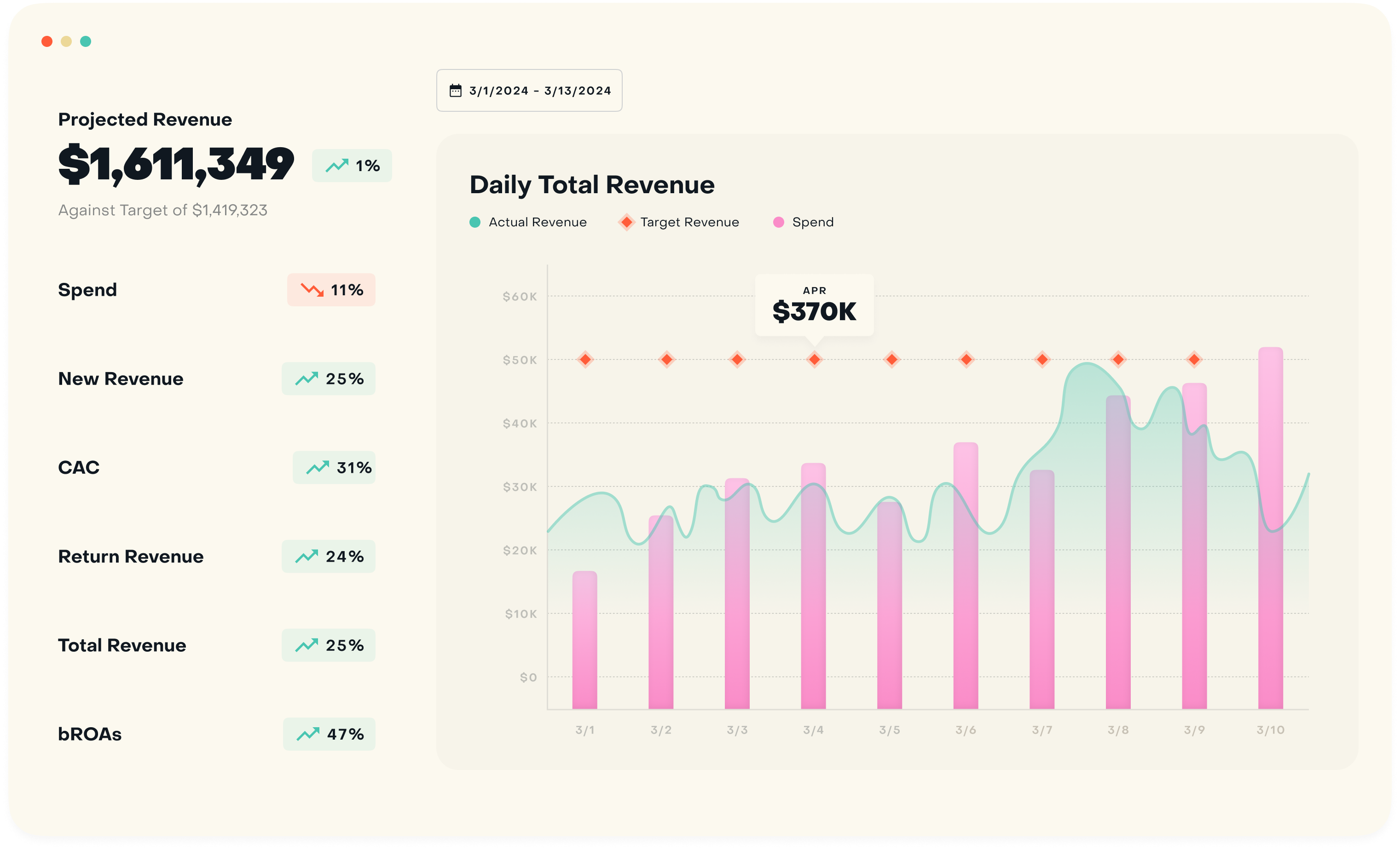This screenshot has height=850, width=1400.
Task: Click the New Revenue 25% badge
Action: pos(329,379)
